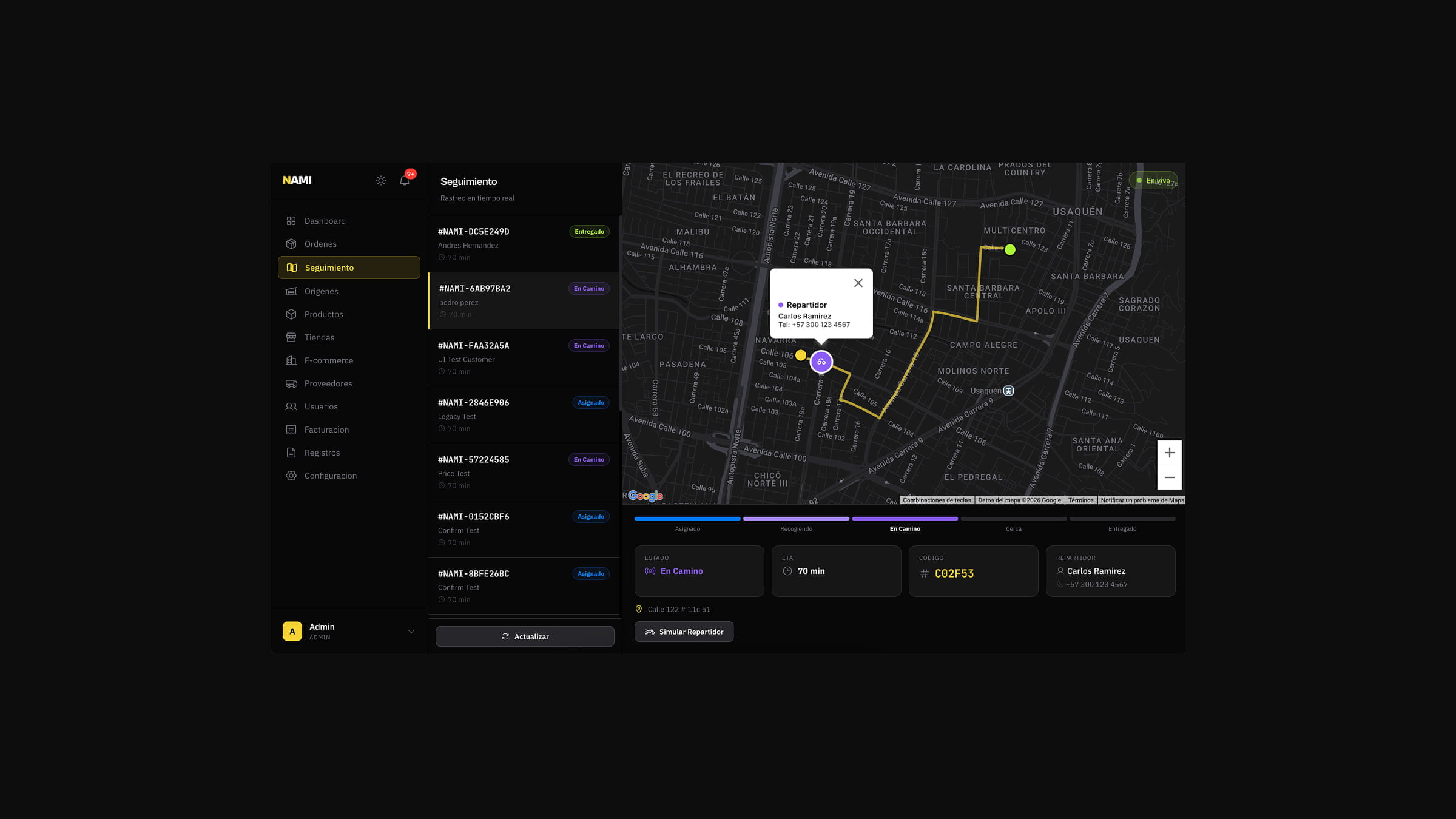Click the Configuracion gear icon
The image size is (1456, 819).
tap(291, 476)
